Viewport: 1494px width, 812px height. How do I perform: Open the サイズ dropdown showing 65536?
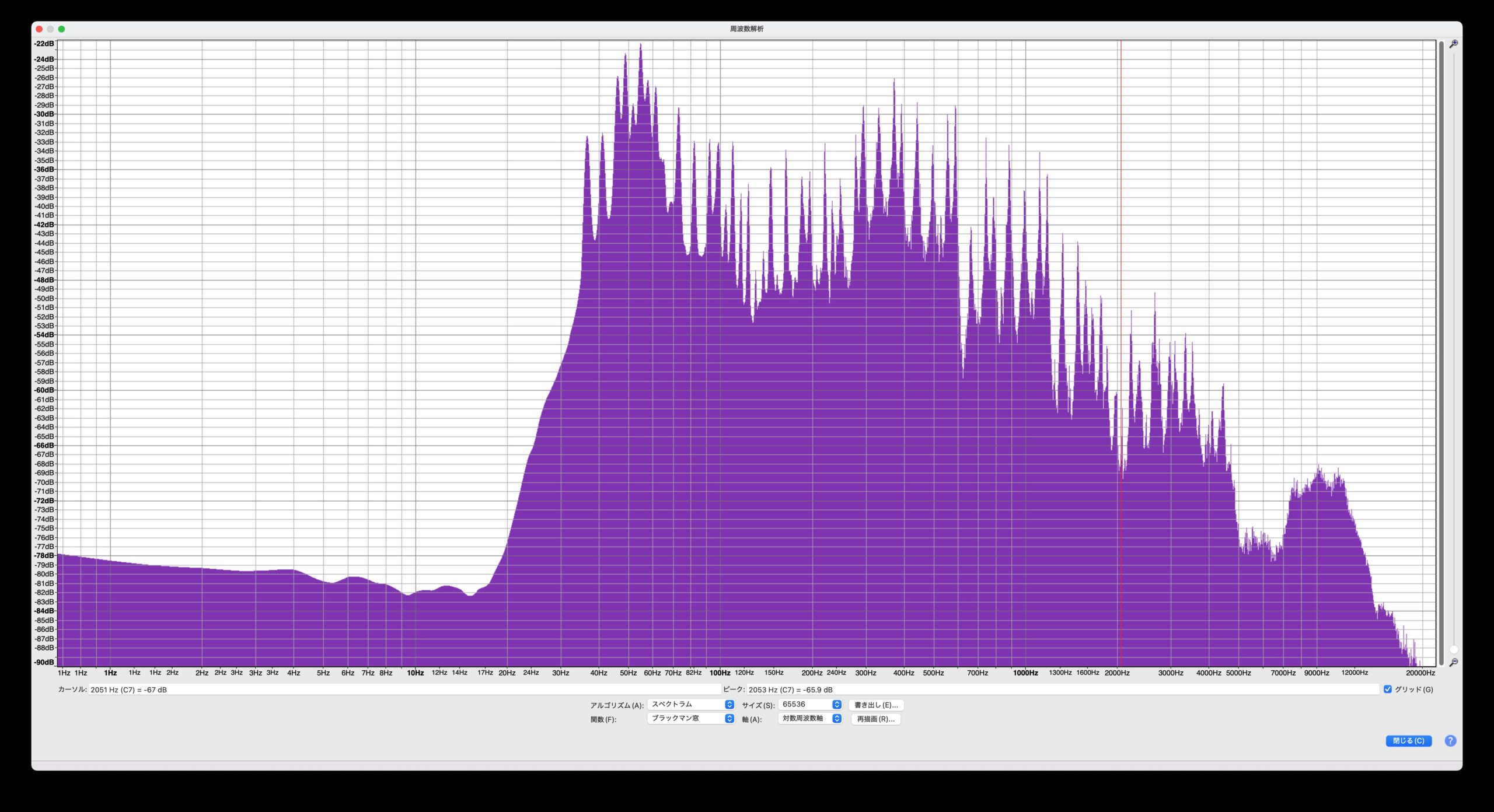coord(809,704)
